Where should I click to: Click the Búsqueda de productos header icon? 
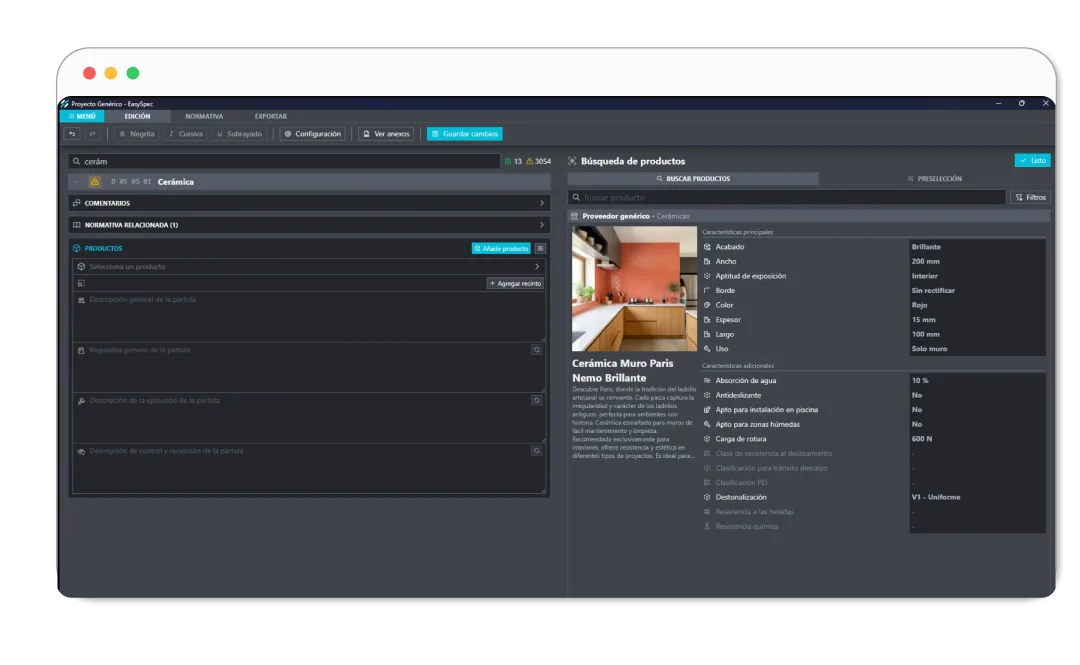[x=572, y=161]
